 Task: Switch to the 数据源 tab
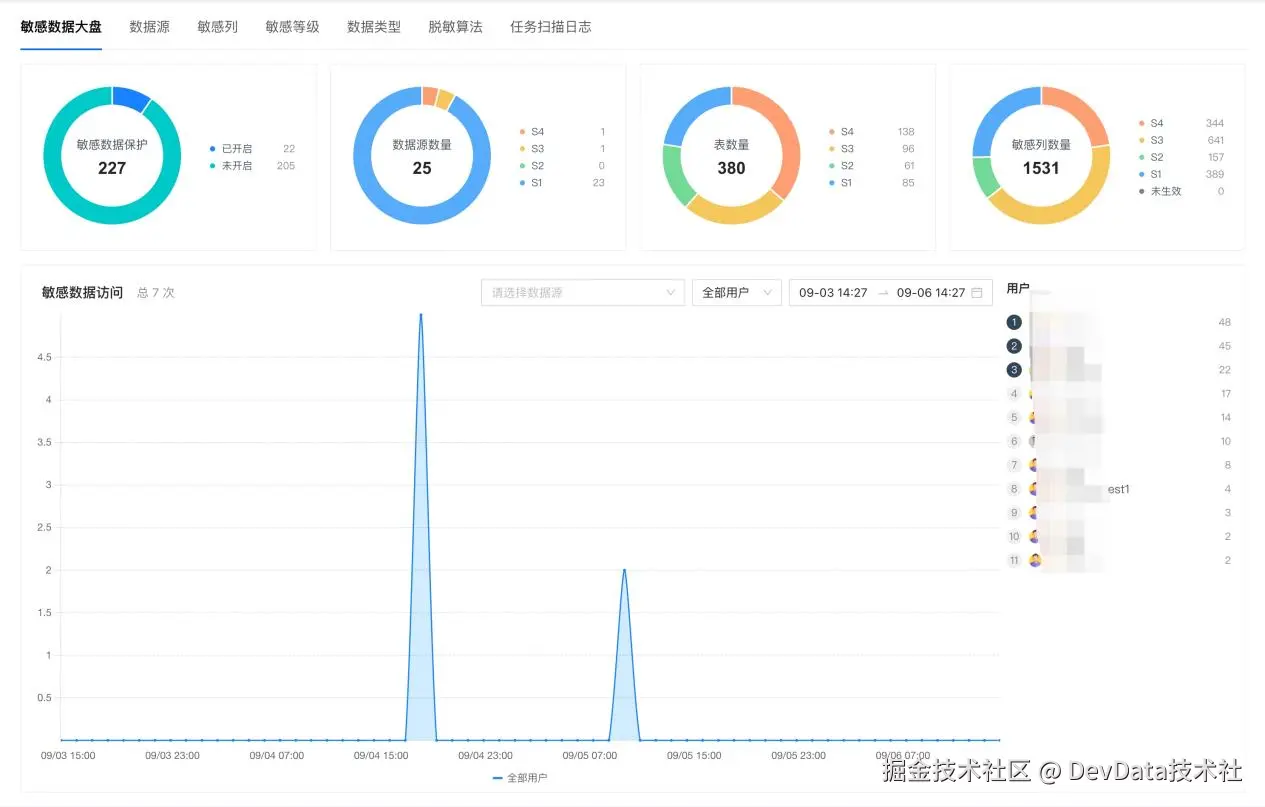(149, 27)
